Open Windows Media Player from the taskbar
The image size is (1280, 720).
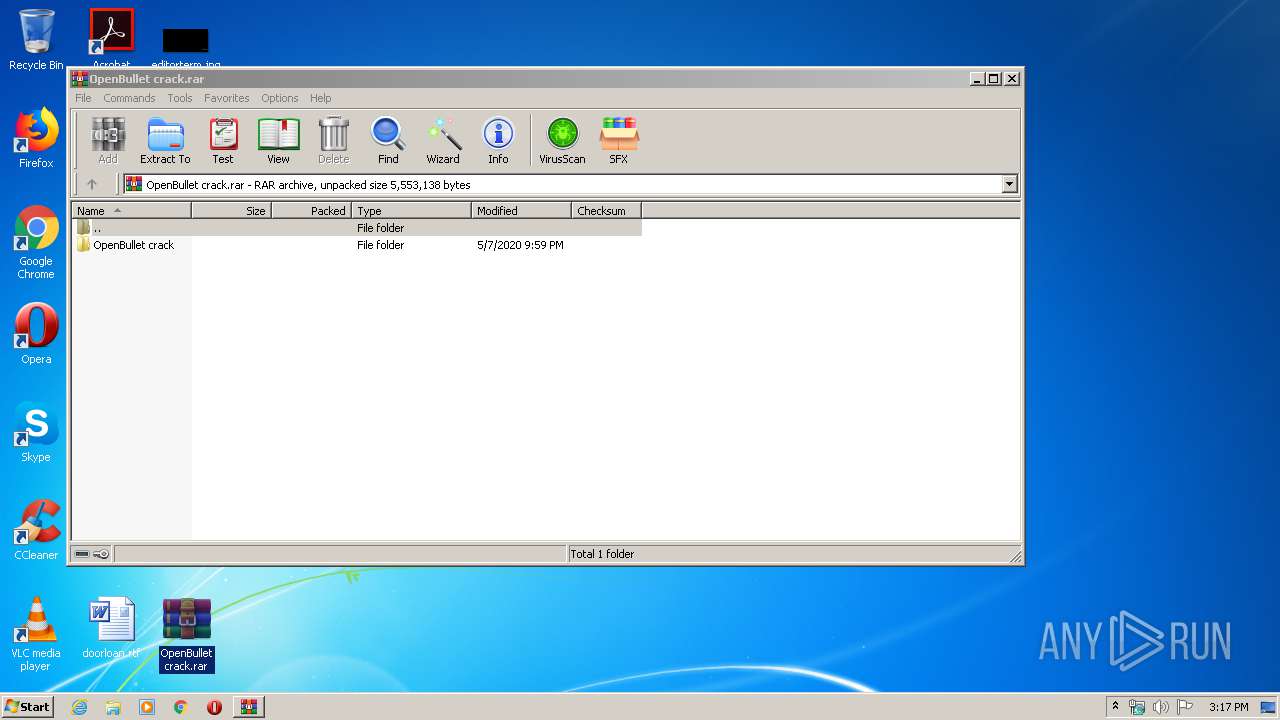[x=147, y=707]
